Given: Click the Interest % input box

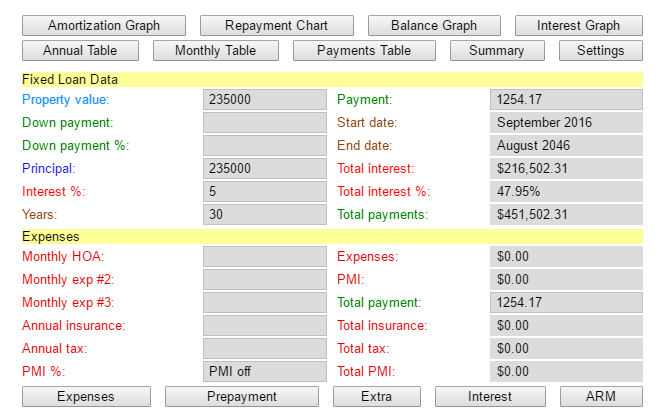Looking at the screenshot, I should click(x=264, y=191).
